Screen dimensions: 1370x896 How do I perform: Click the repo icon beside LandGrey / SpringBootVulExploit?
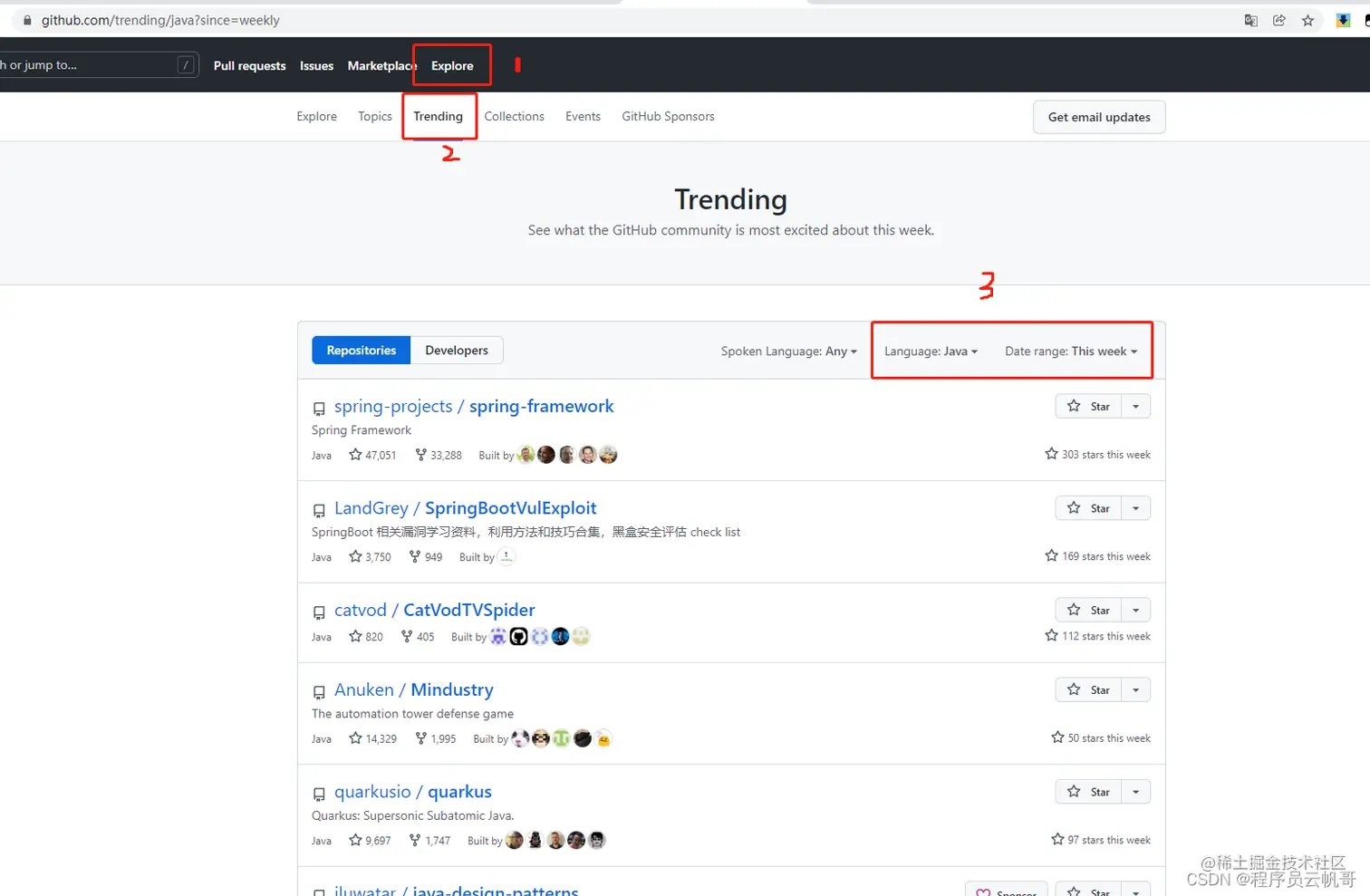[x=319, y=510]
